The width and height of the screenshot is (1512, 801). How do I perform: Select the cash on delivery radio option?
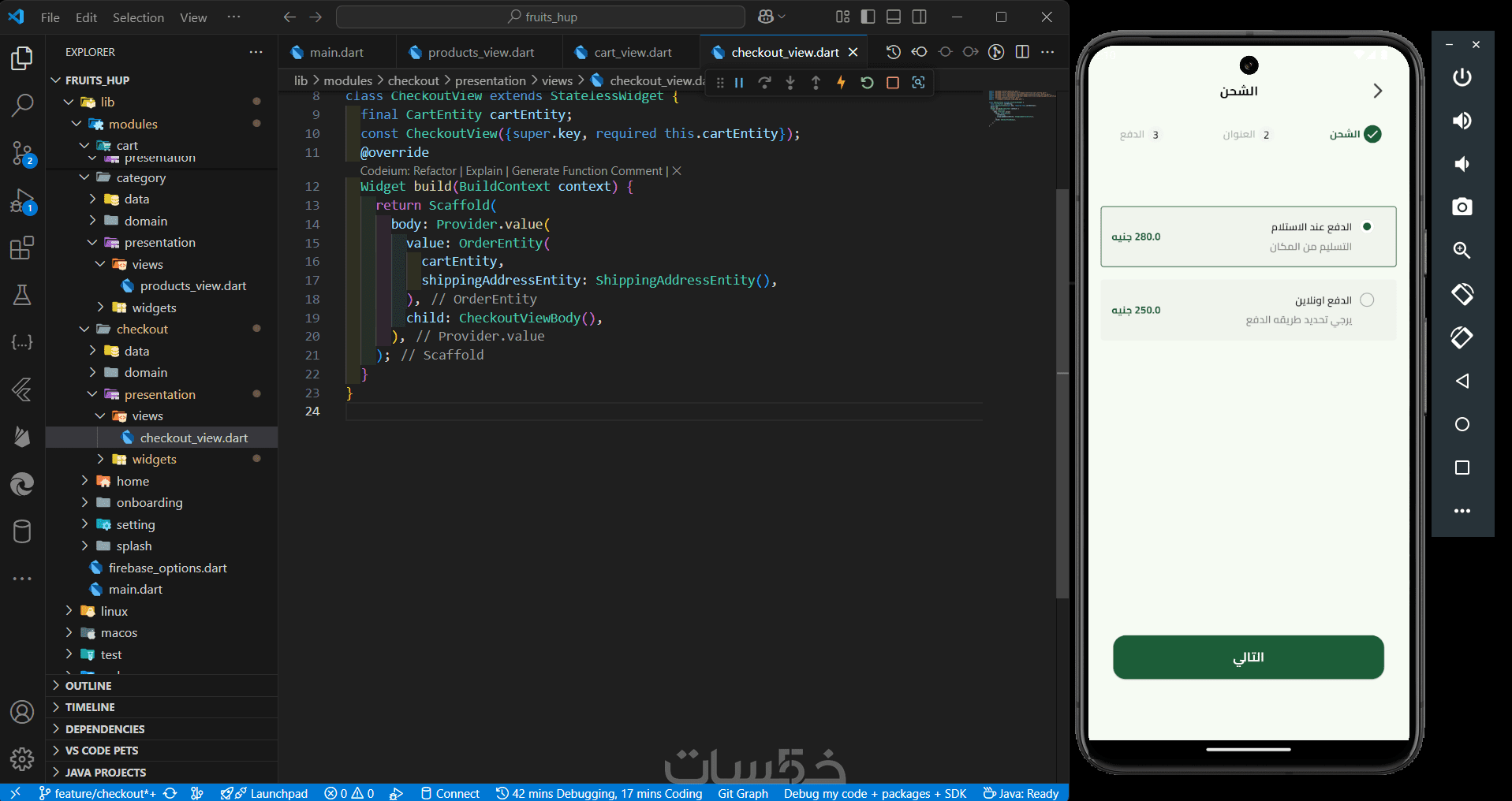tap(1367, 227)
